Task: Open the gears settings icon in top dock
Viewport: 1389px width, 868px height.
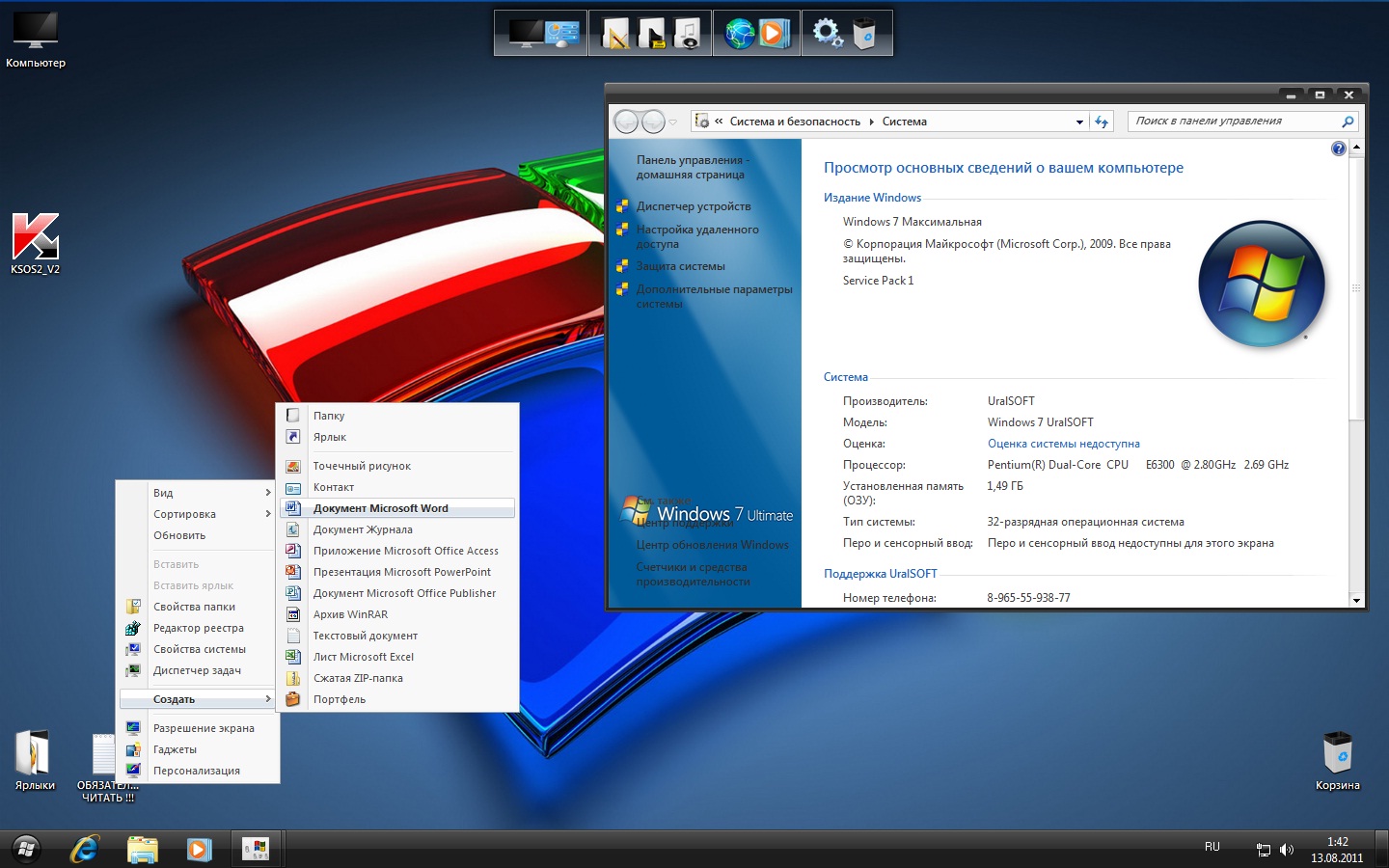Action: coord(828,33)
